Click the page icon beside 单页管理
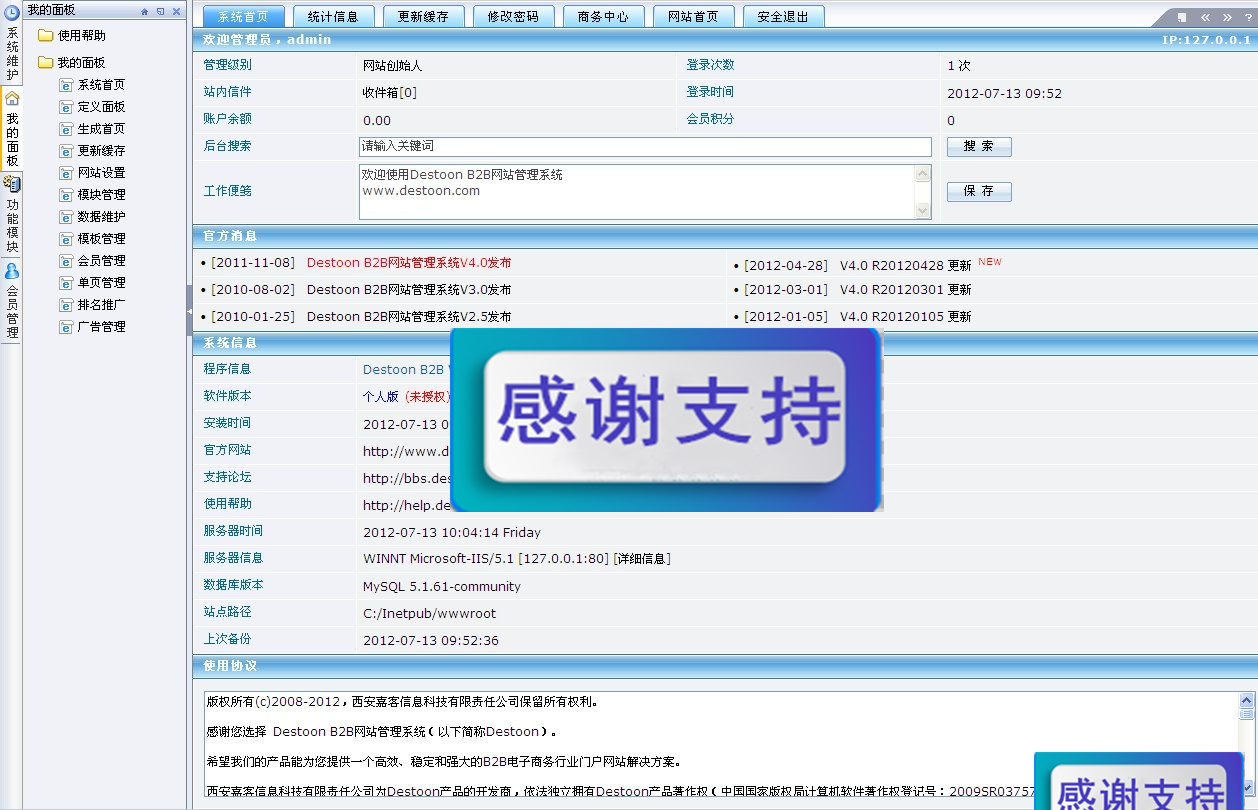The image size is (1258, 810). coord(66,283)
